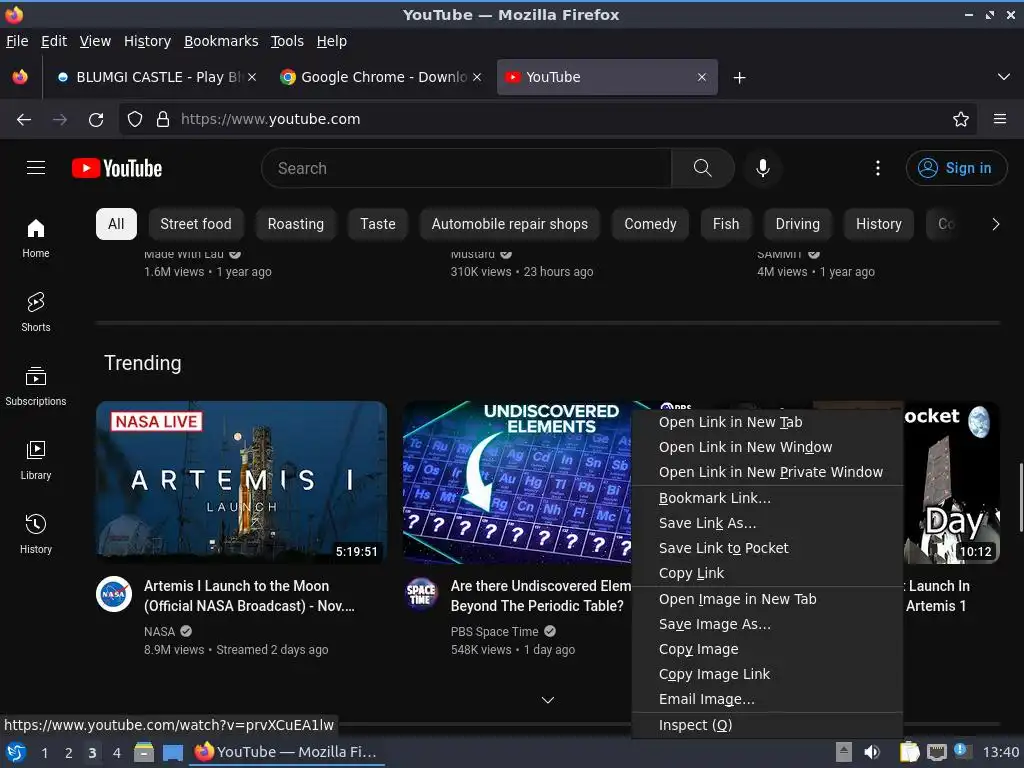1024x768 pixels.
Task: Click Firefox View icon in tab bar
Action: (x=20, y=77)
